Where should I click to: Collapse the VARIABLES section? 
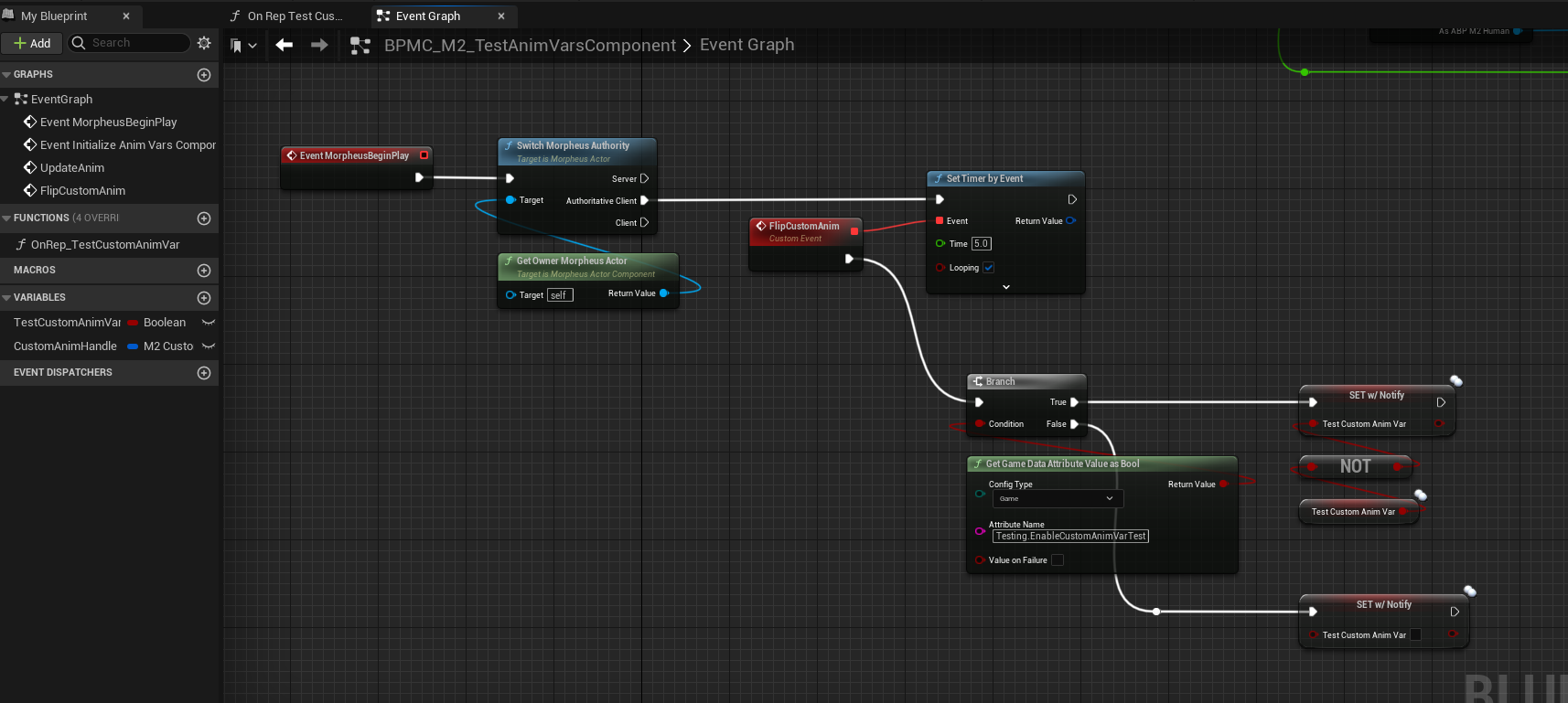7,298
